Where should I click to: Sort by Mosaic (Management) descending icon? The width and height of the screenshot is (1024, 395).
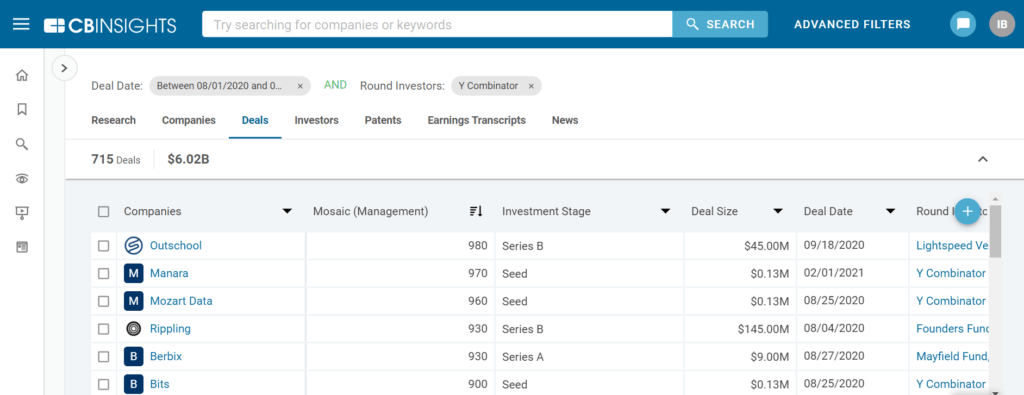tap(475, 211)
